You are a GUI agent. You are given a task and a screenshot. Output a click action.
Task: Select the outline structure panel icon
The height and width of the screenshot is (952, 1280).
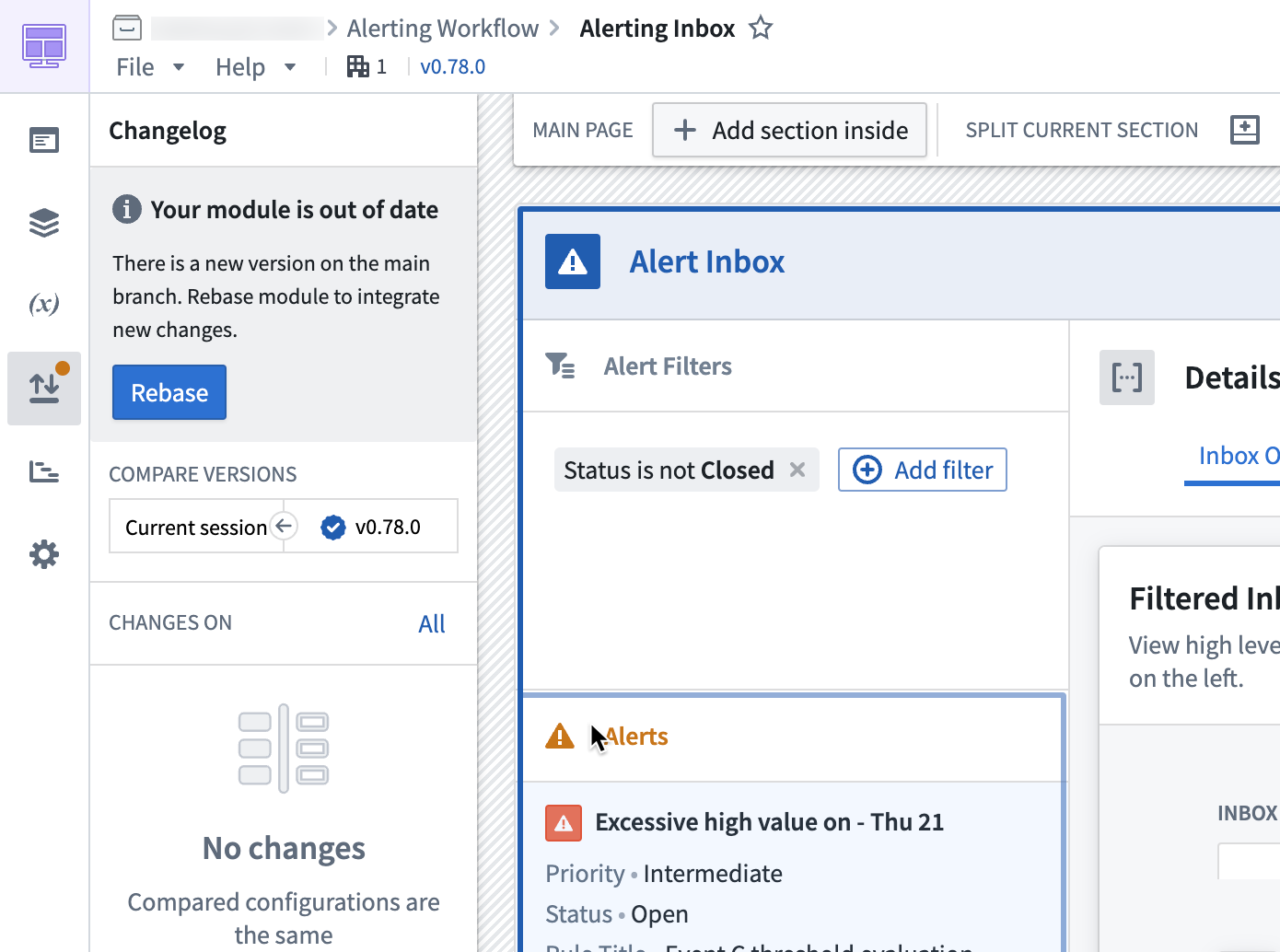tap(43, 471)
